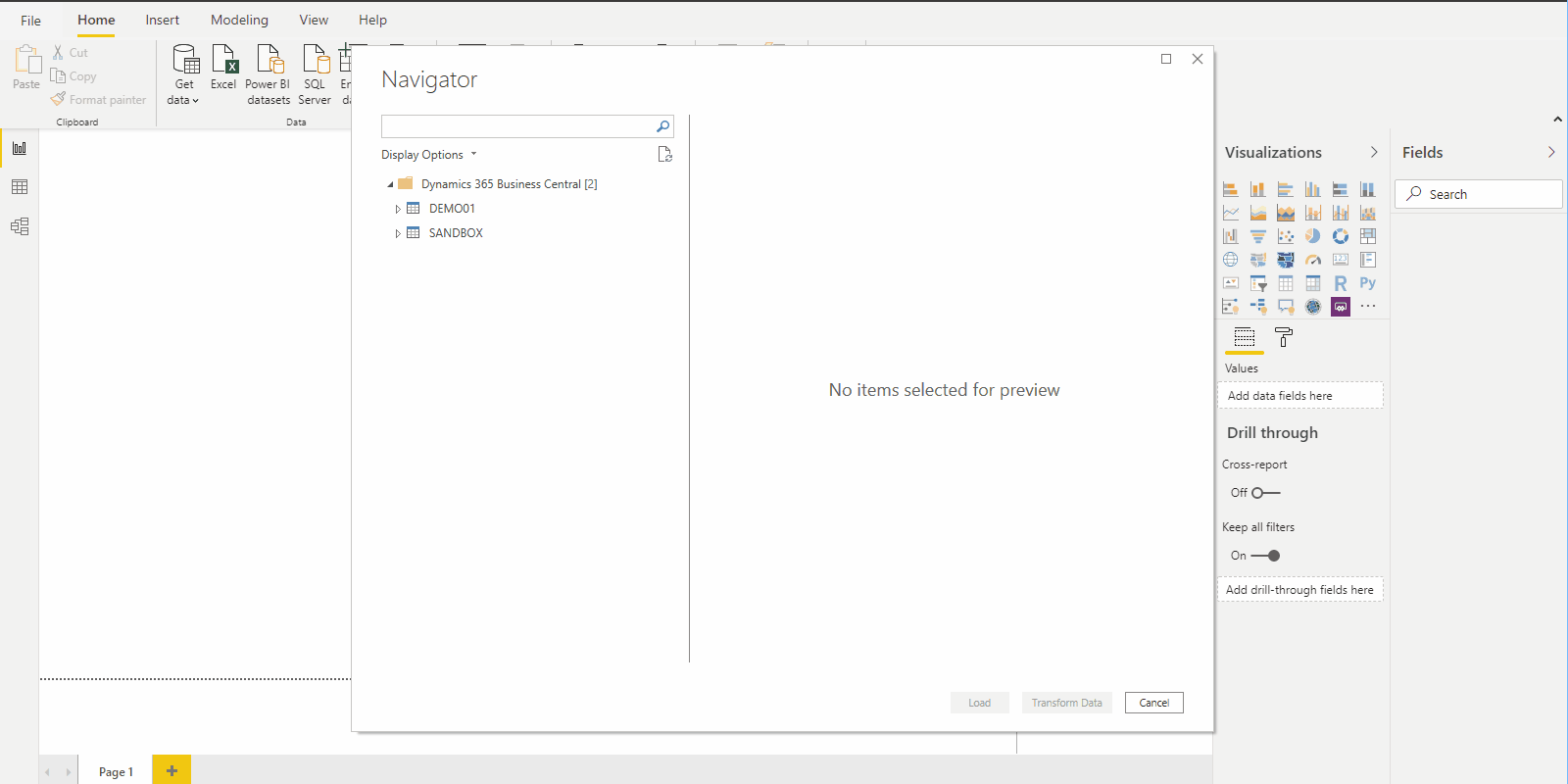Expand the DEMO01 tree node
Viewport: 1568px width, 784px height.
(397, 209)
